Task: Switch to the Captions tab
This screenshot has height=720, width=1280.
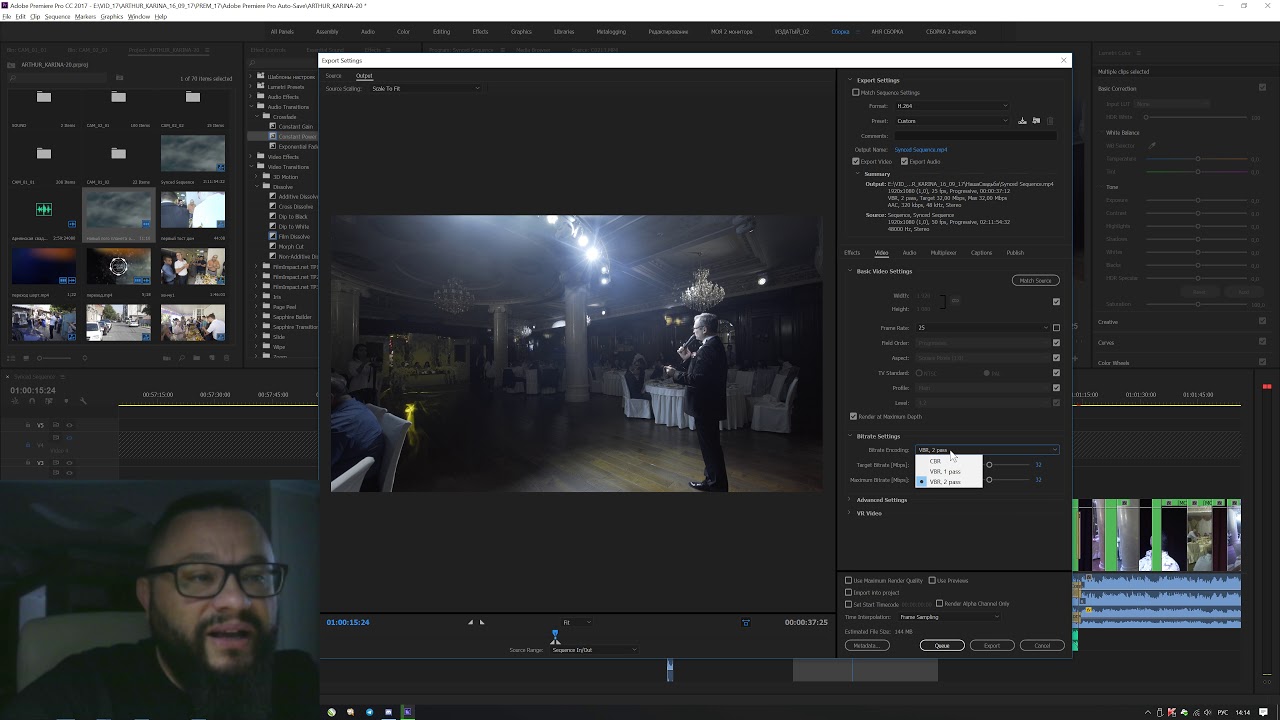Action: coord(981,253)
